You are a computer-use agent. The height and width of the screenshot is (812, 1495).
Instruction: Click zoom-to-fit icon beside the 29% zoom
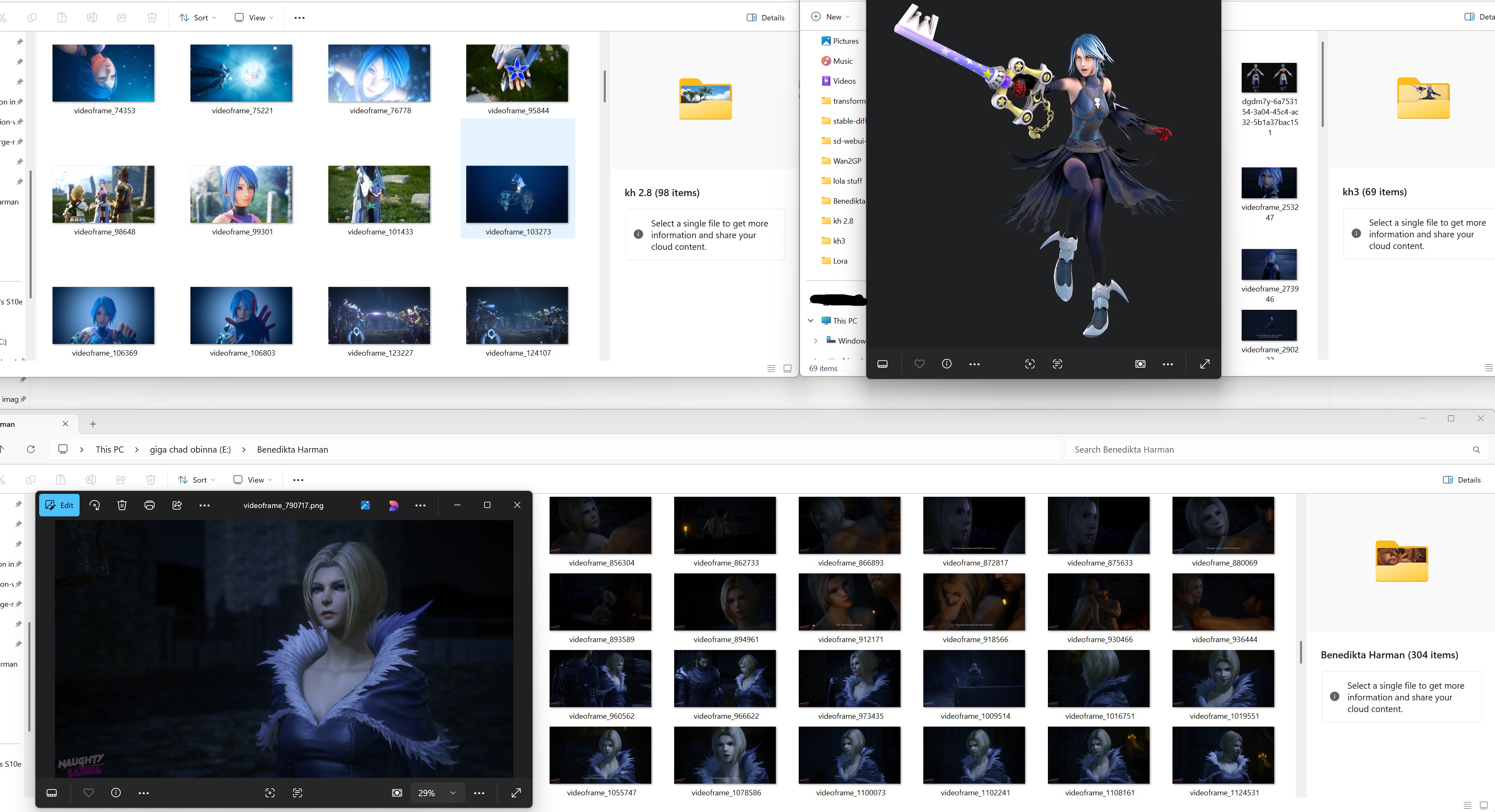coord(397,793)
